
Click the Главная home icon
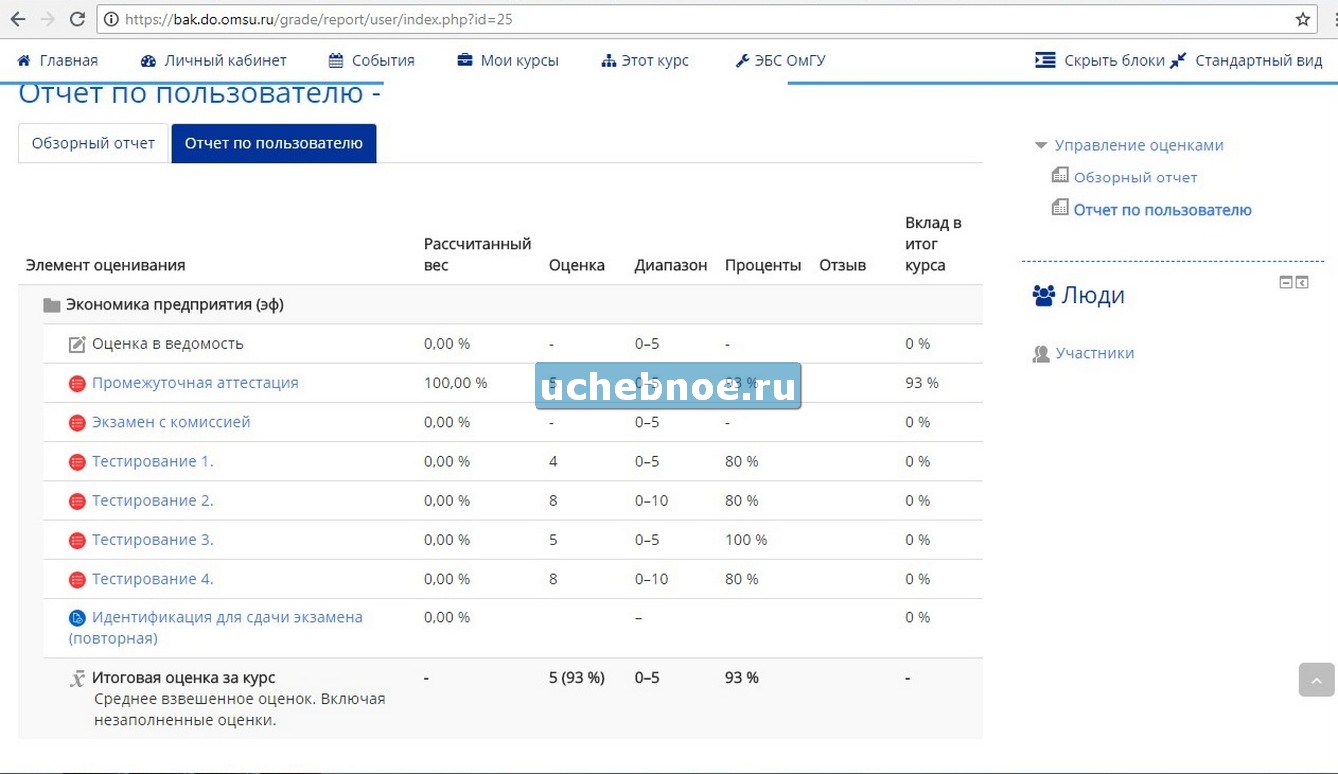point(24,60)
